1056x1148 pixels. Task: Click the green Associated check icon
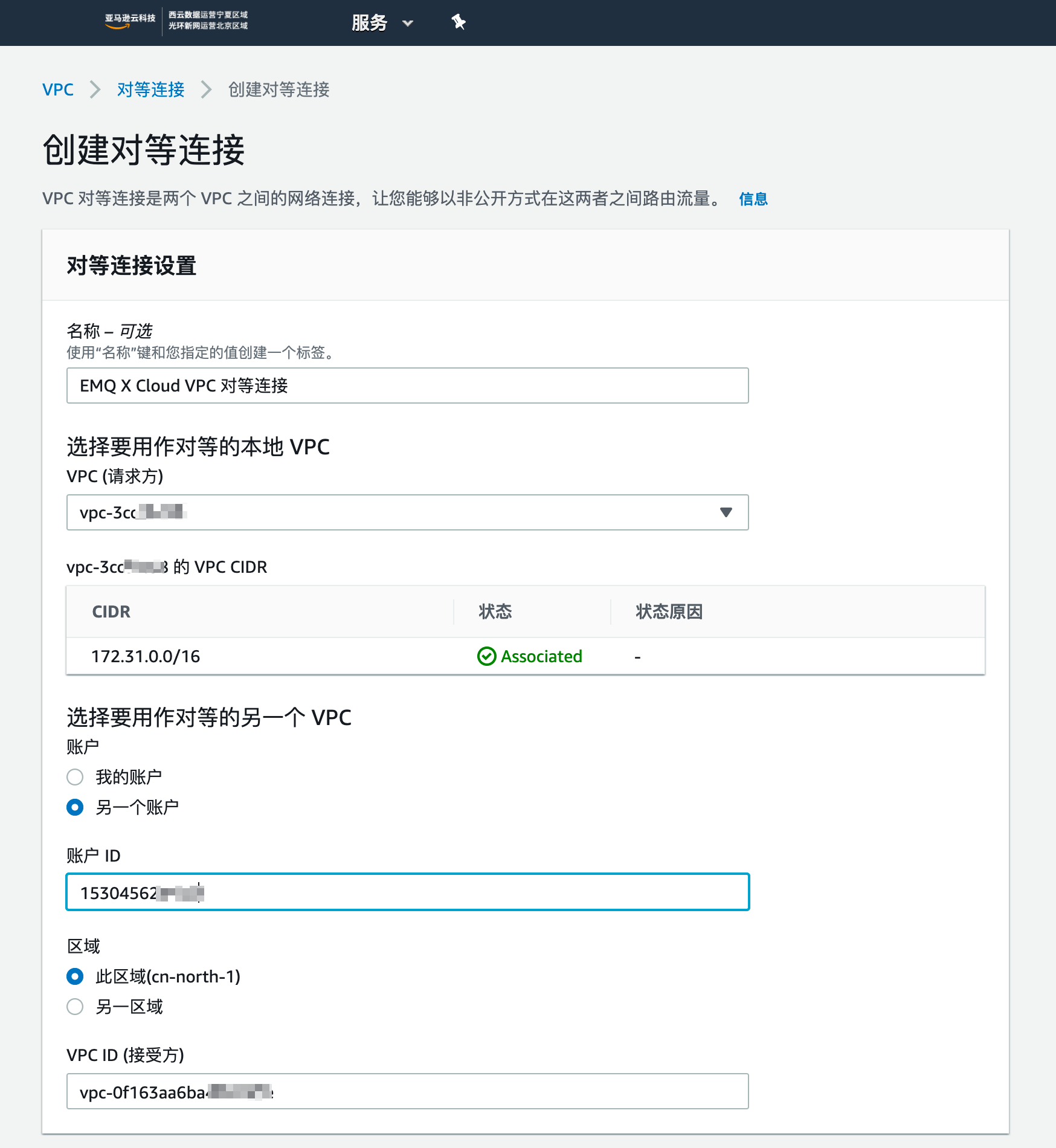point(486,656)
